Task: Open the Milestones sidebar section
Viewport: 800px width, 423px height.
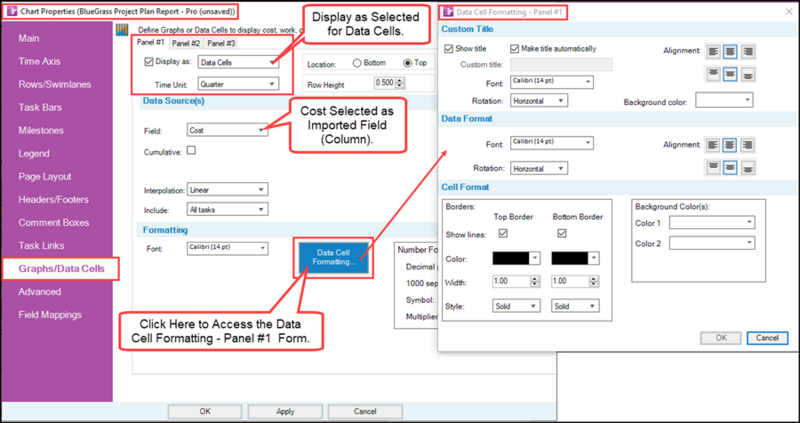Action: click(41, 131)
